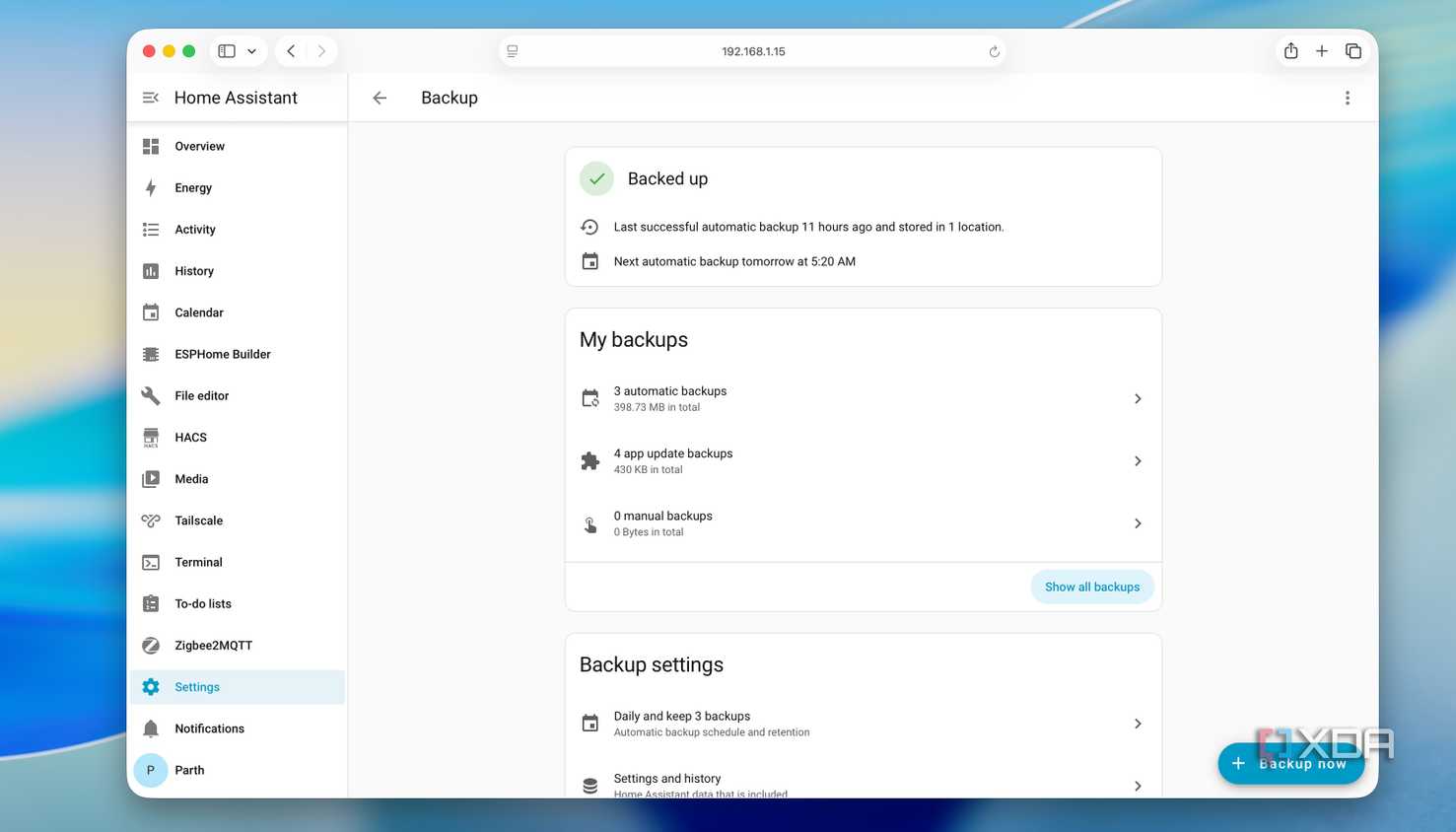This screenshot has width=1456, height=832.
Task: Open the Zigbee2MQTT icon
Action: [151, 646]
